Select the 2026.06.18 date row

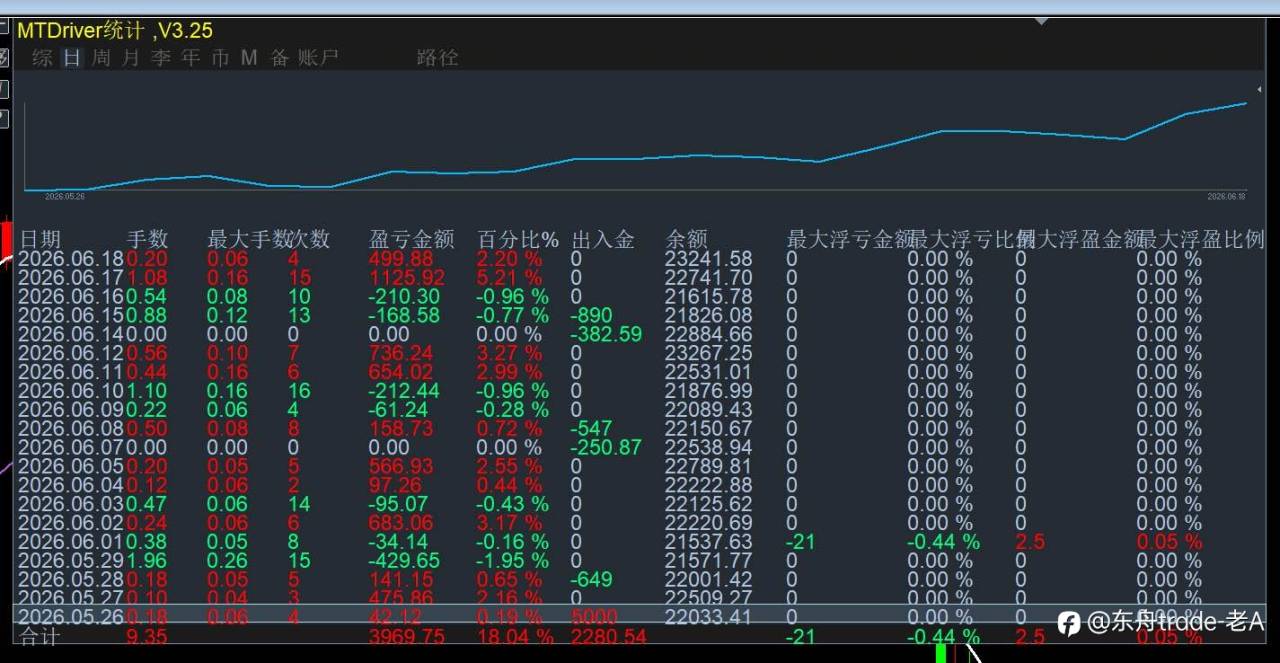[x=71, y=258]
